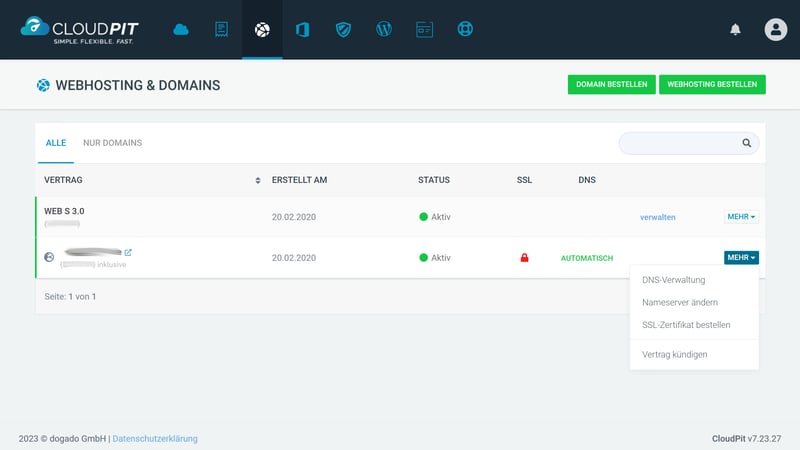
Task: Open the Datenschutzerklärung footer link
Action: point(155,438)
